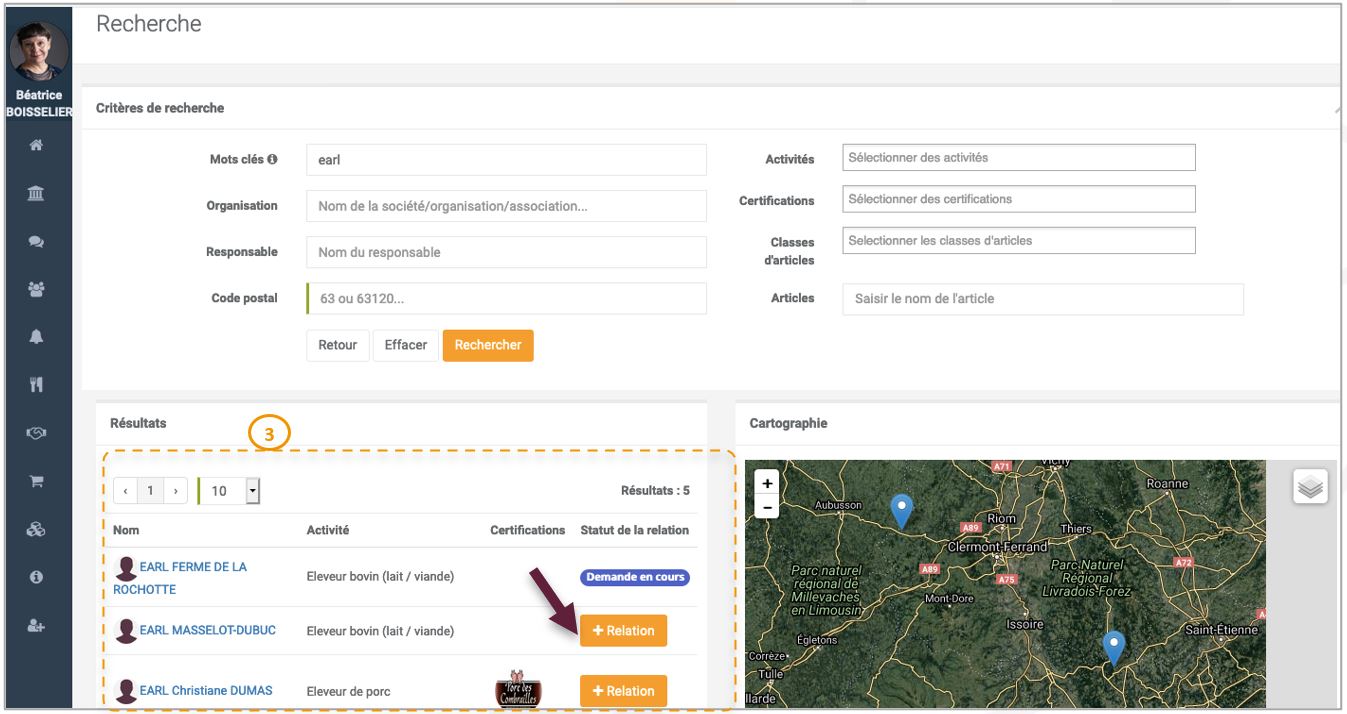Click the Statut de la relation header

pos(635,530)
